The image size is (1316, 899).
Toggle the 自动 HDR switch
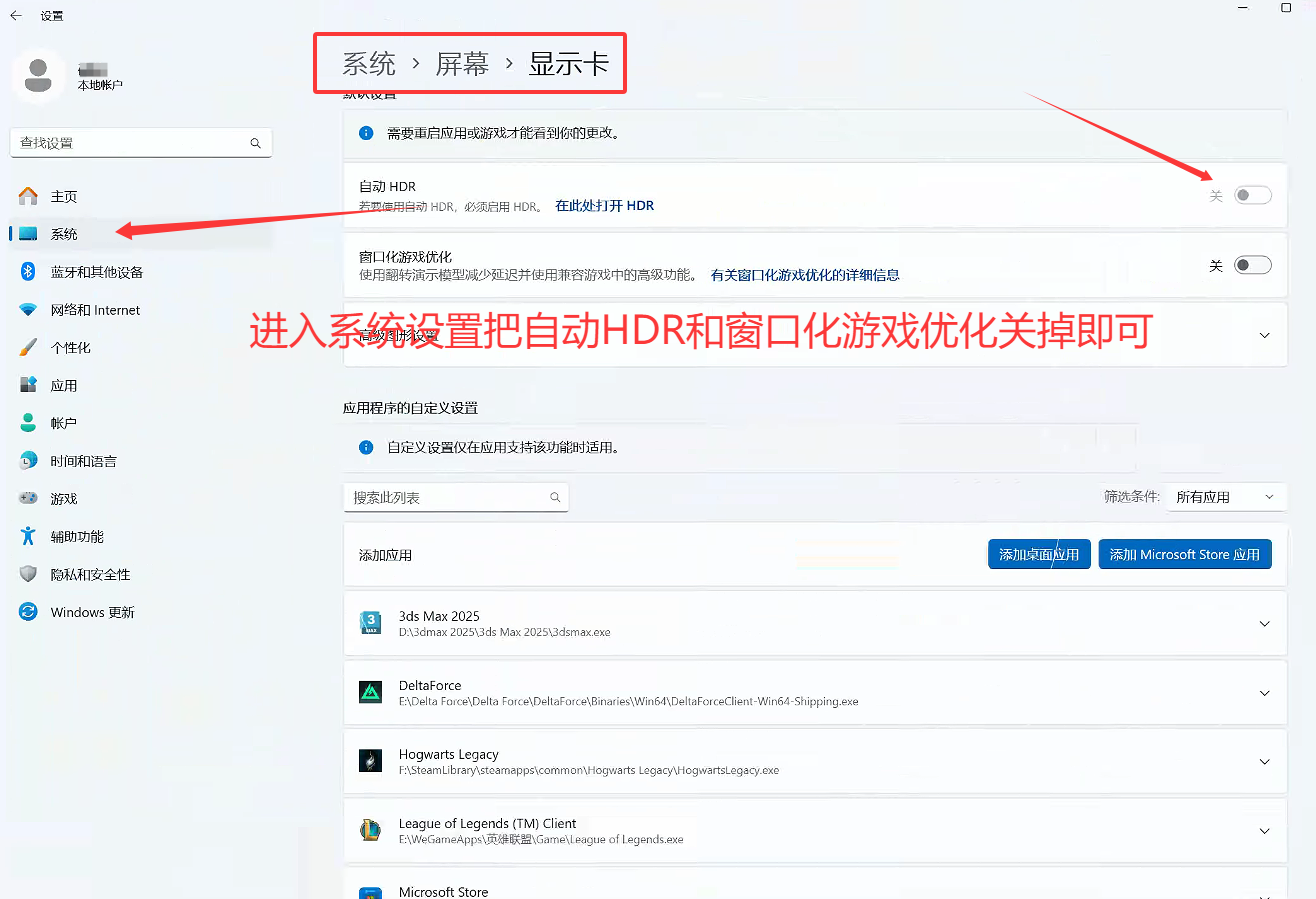click(x=1251, y=195)
